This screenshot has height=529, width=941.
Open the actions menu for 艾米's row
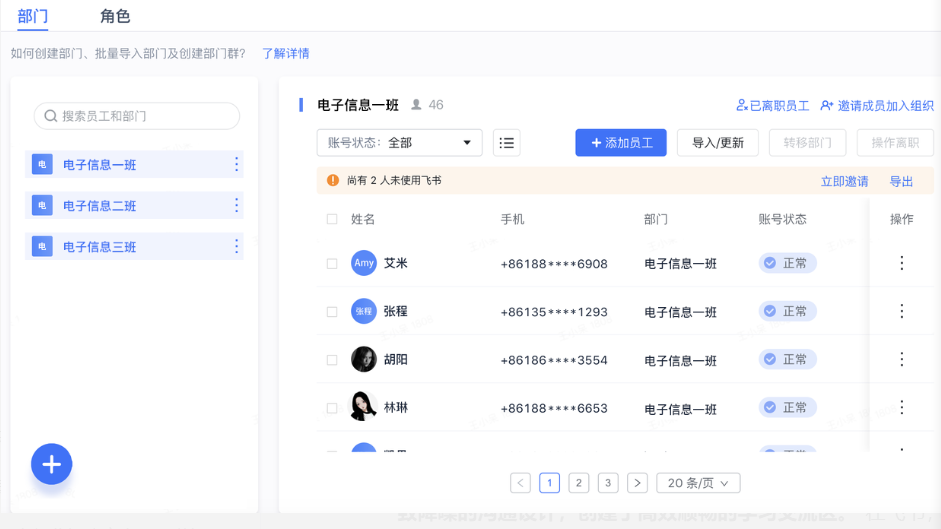(901, 263)
